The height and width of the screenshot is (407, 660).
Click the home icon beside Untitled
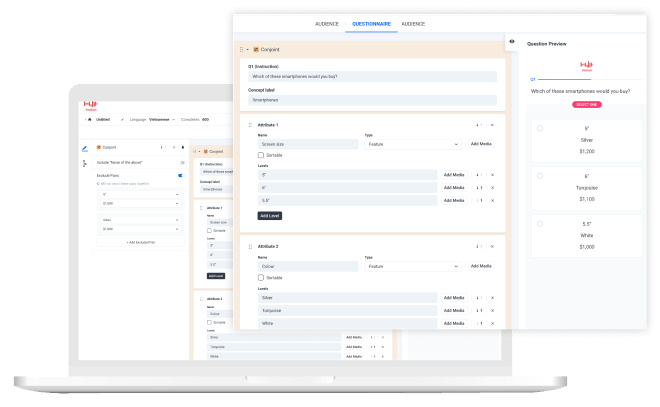tap(89, 119)
